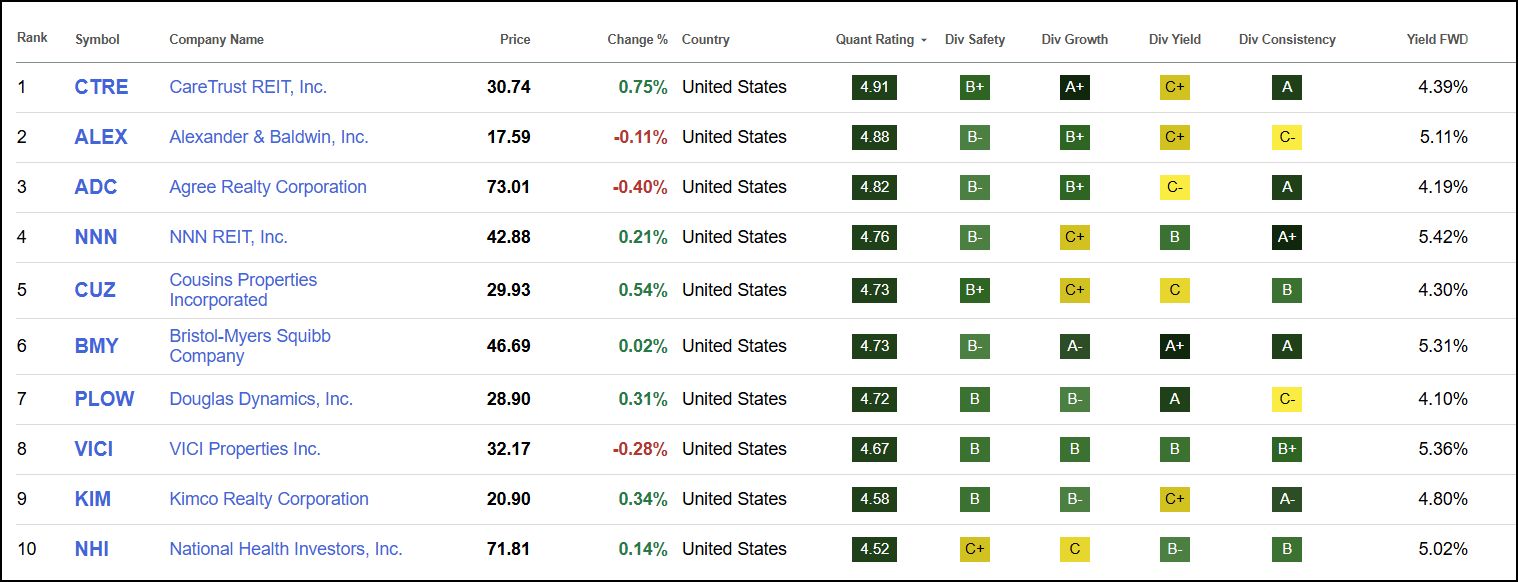1518x582 pixels.
Task: Open KIM's 4.58 Quant Rating badge
Action: (873, 499)
